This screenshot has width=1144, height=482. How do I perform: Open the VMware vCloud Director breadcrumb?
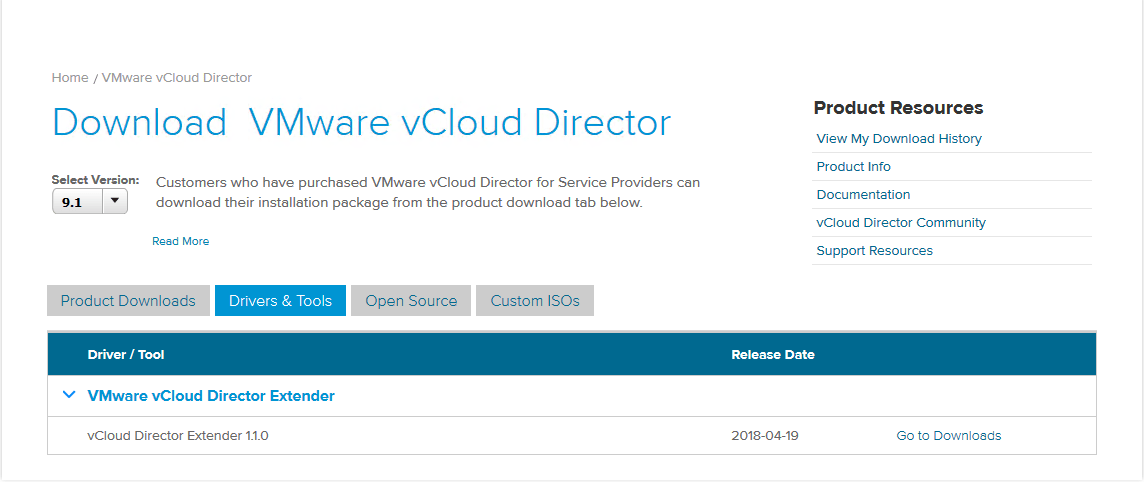click(x=177, y=77)
